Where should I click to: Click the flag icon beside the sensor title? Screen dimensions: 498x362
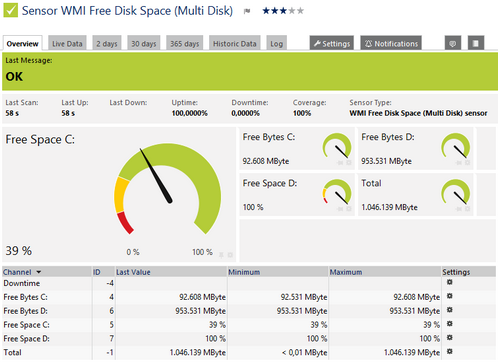coord(247,11)
